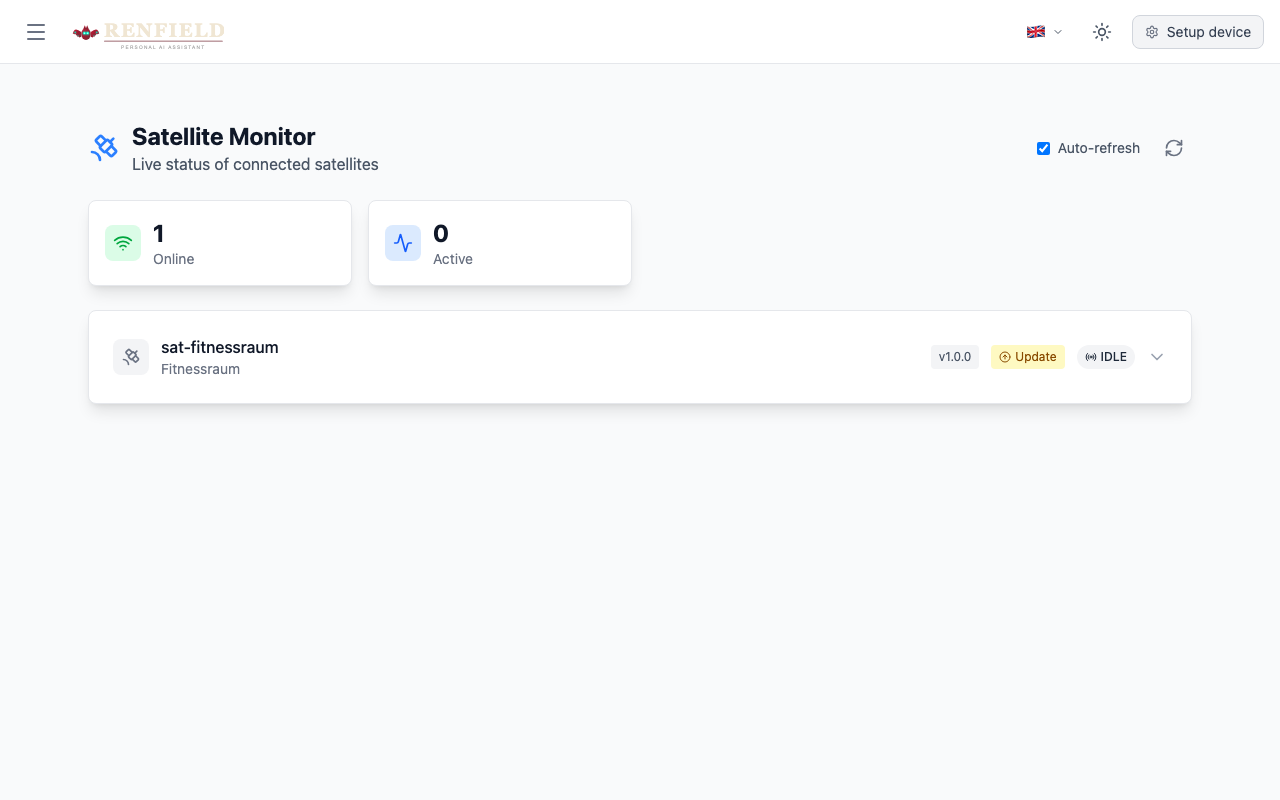Click the blue activity pulse icon
1280x800 pixels.
pyautogui.click(x=403, y=243)
